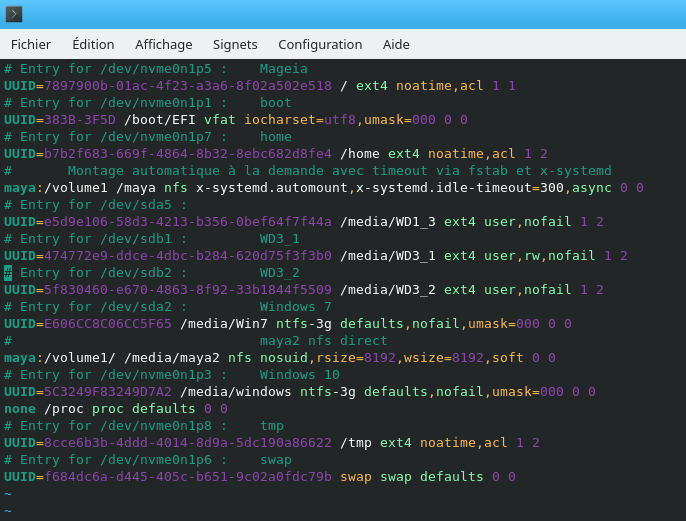The height and width of the screenshot is (521, 686).
Task: Click ntfs-3g type on the Win7 line
Action: coord(304,325)
